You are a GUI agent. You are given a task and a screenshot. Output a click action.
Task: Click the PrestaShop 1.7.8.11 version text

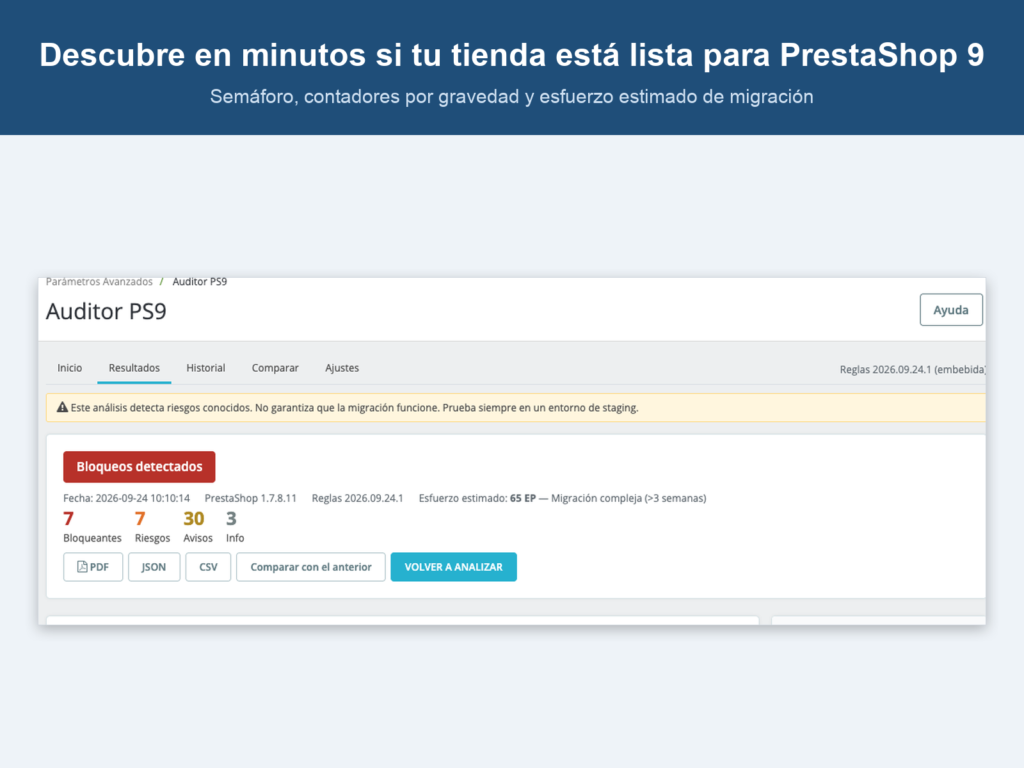click(251, 498)
